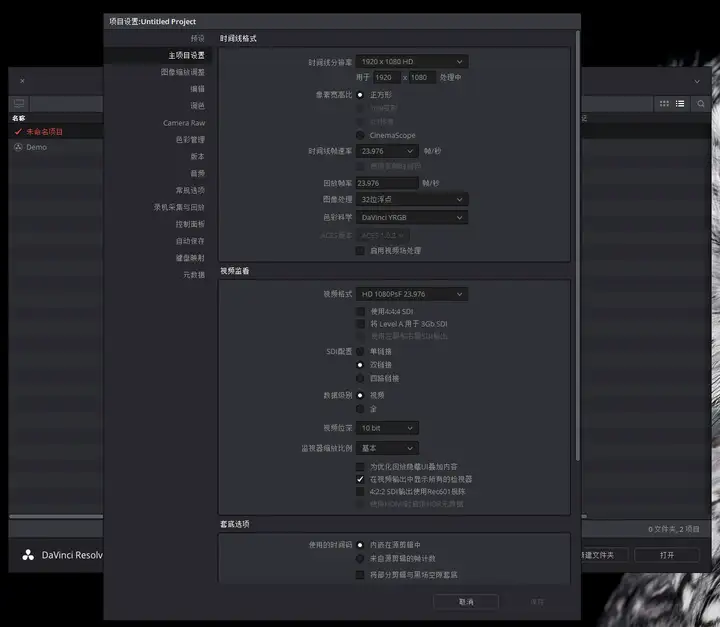Open the DaVinci YRGB color science dropdown
The image size is (720, 627).
click(412, 217)
